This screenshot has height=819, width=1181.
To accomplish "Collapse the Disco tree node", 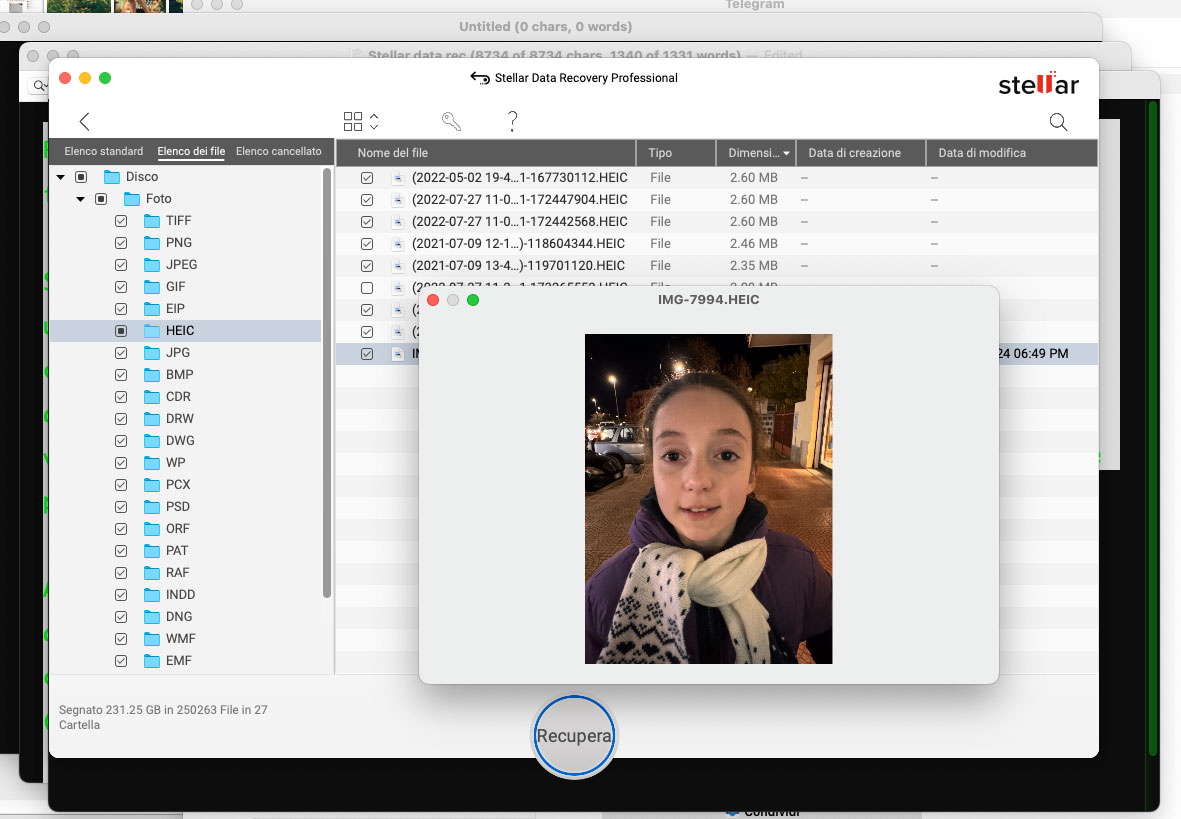I will pyautogui.click(x=61, y=177).
